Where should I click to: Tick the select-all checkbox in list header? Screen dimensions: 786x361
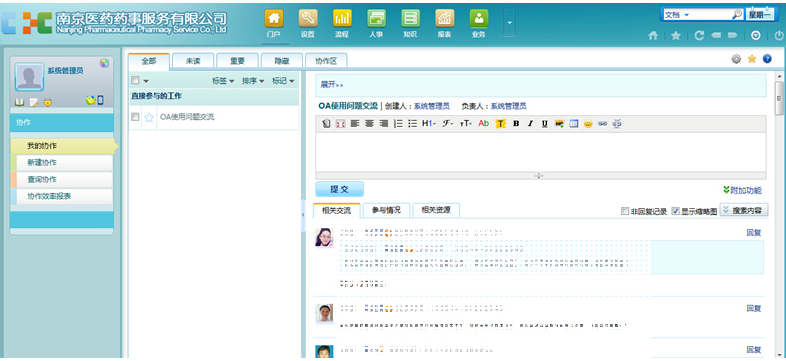coord(135,80)
